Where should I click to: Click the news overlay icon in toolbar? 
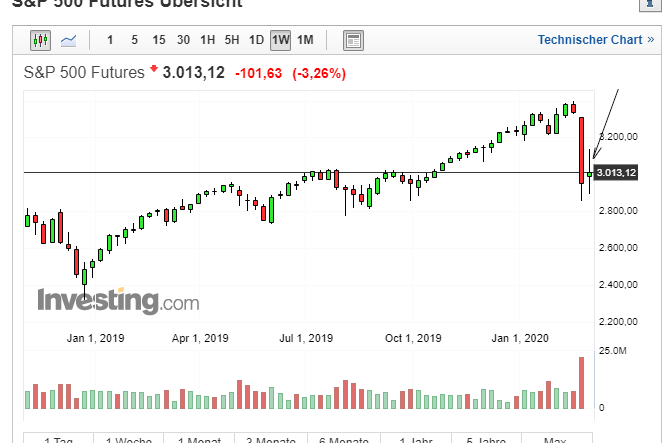353,40
